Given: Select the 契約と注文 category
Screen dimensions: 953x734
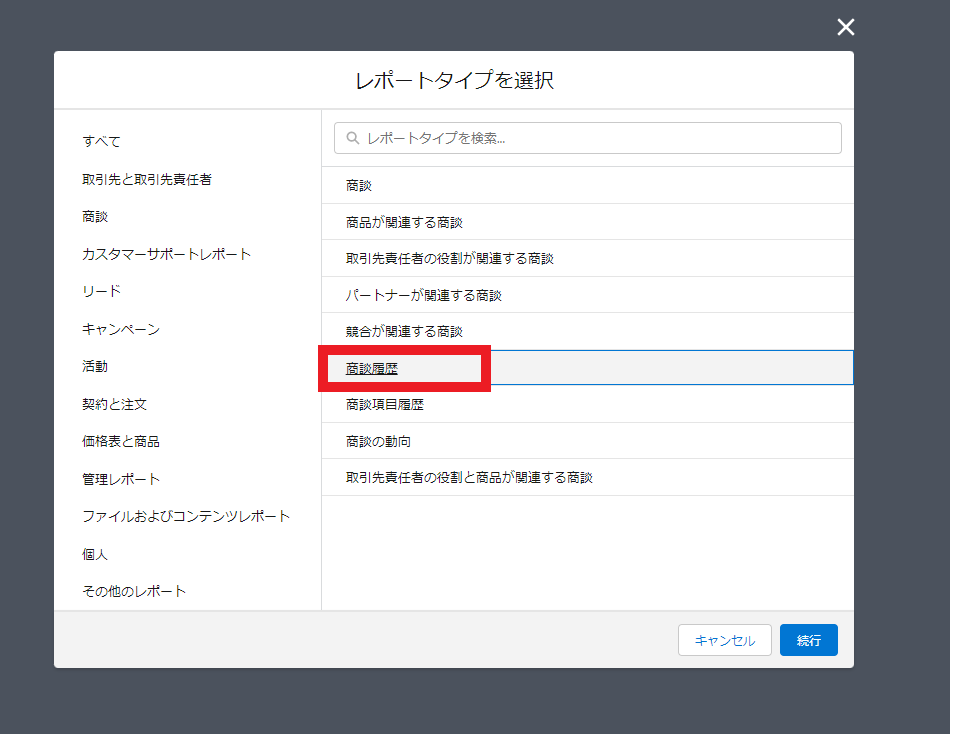Looking at the screenshot, I should coord(114,404).
